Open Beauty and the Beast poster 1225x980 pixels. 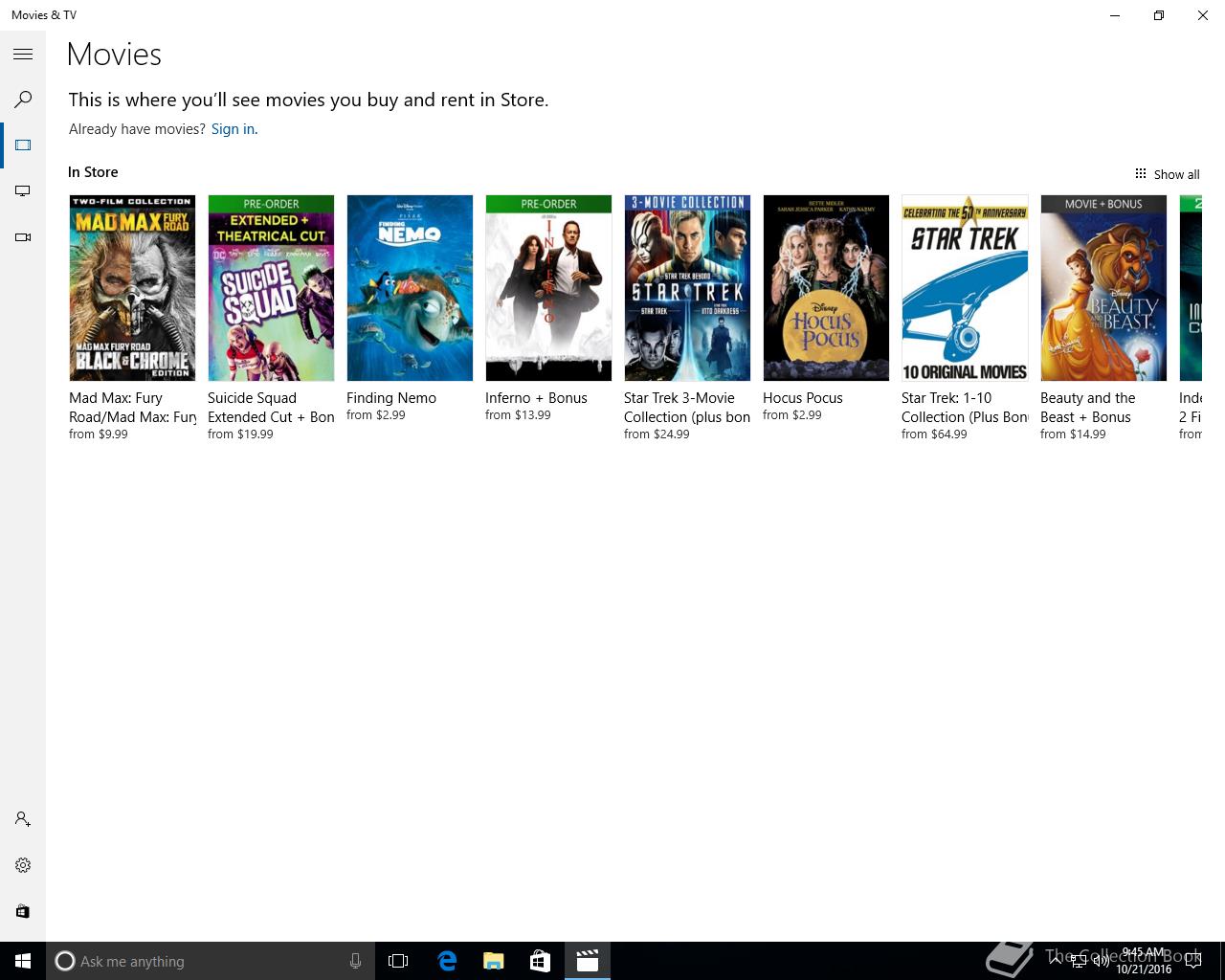1103,288
